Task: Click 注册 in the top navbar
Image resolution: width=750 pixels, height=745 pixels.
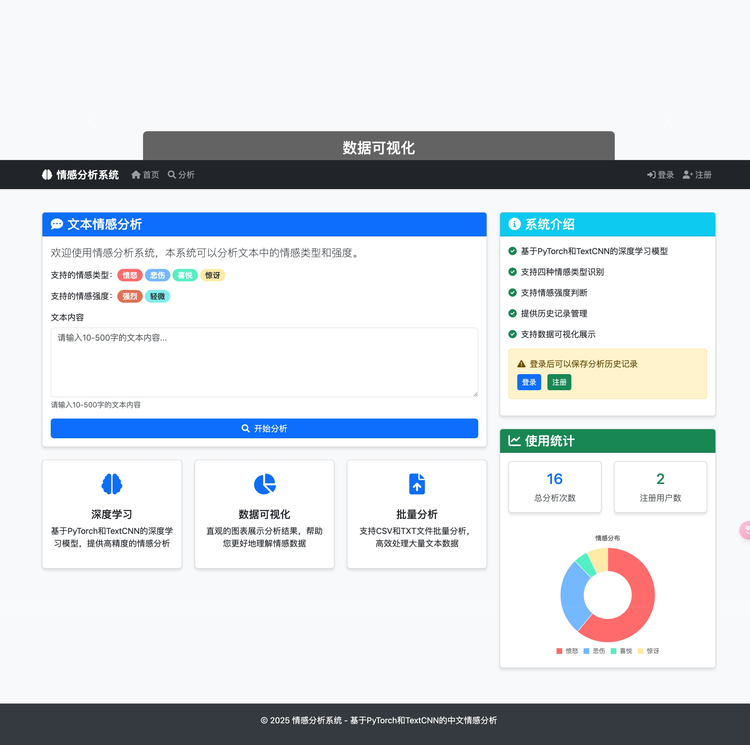Action: (x=697, y=175)
